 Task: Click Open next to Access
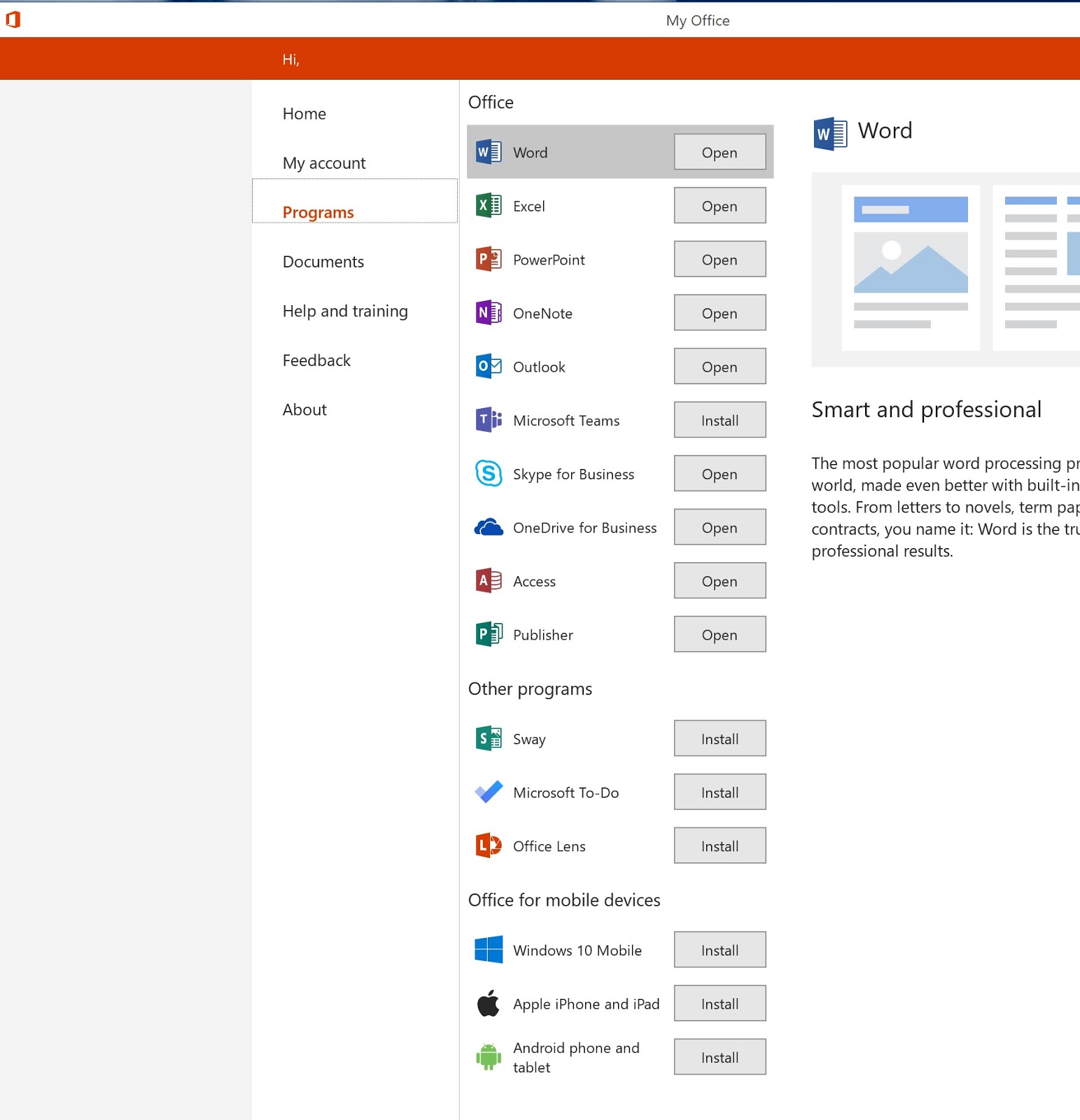click(x=720, y=581)
